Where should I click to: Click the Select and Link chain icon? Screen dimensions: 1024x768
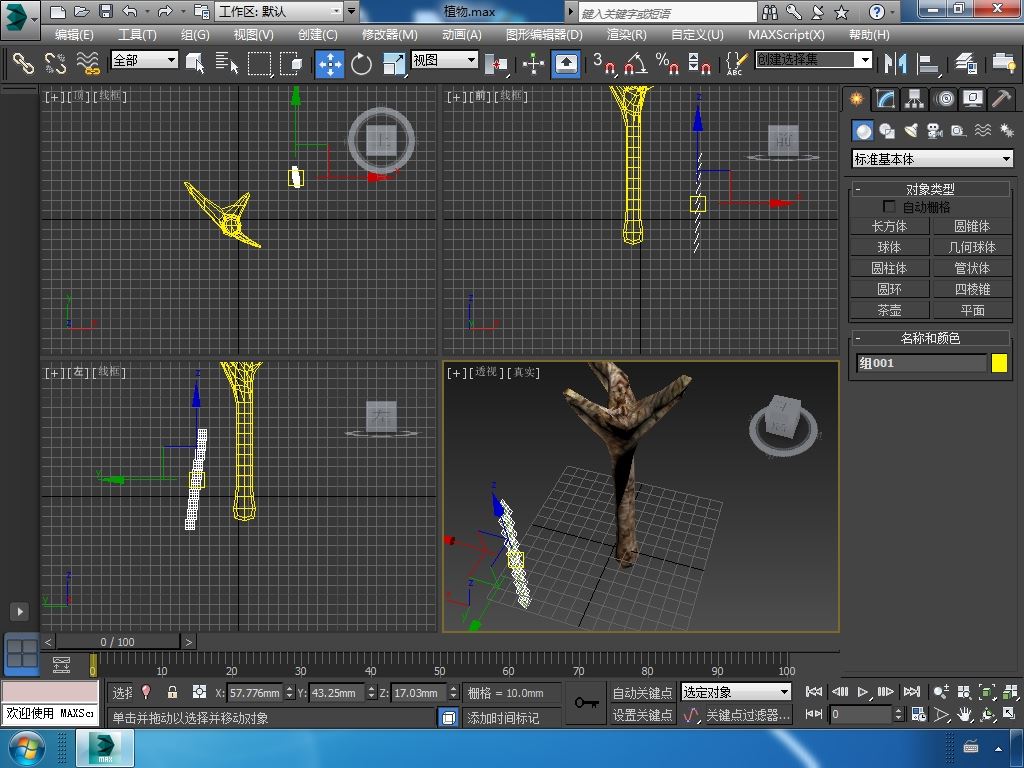pyautogui.click(x=23, y=64)
